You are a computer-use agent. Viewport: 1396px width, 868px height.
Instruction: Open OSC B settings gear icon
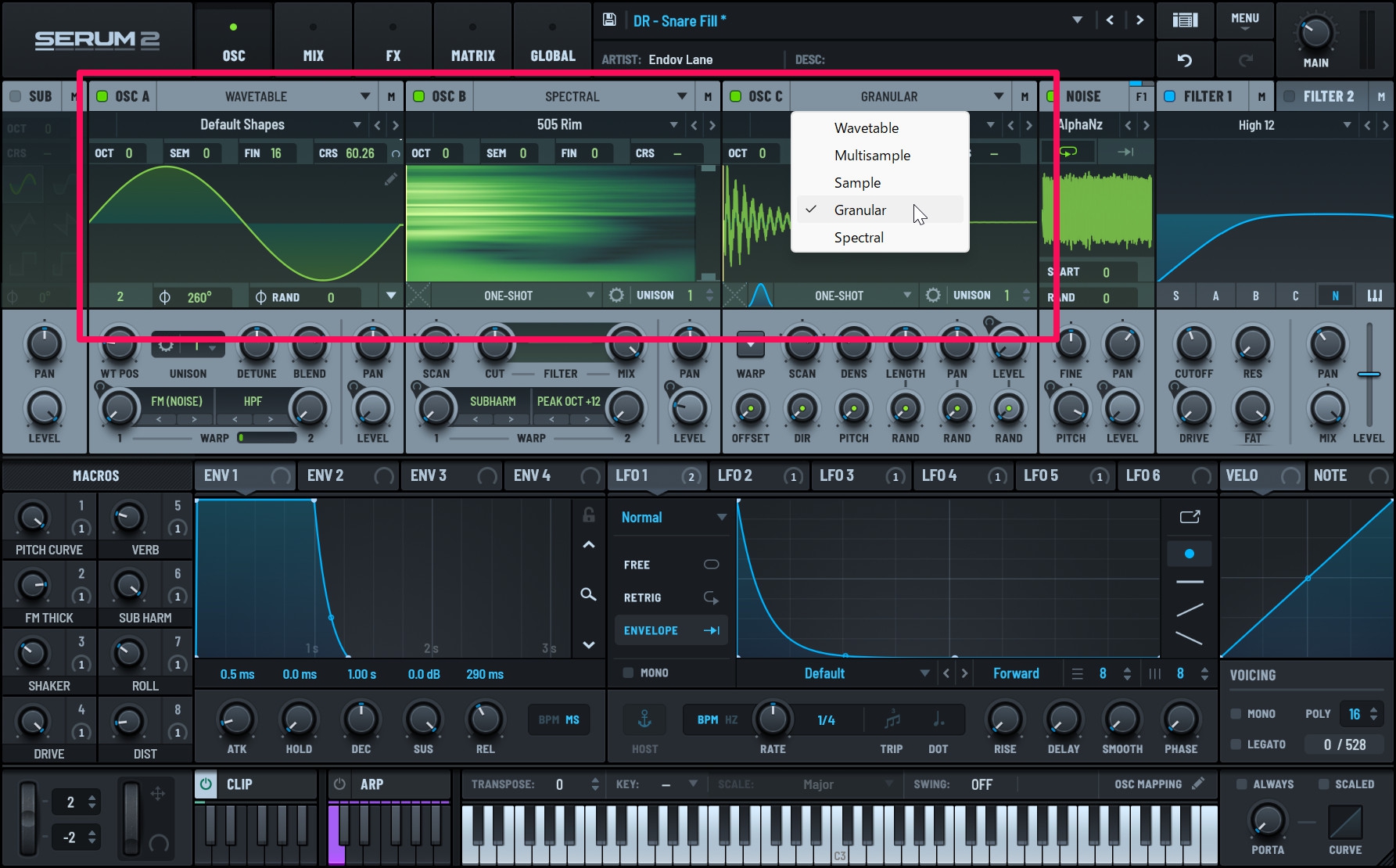tap(616, 296)
